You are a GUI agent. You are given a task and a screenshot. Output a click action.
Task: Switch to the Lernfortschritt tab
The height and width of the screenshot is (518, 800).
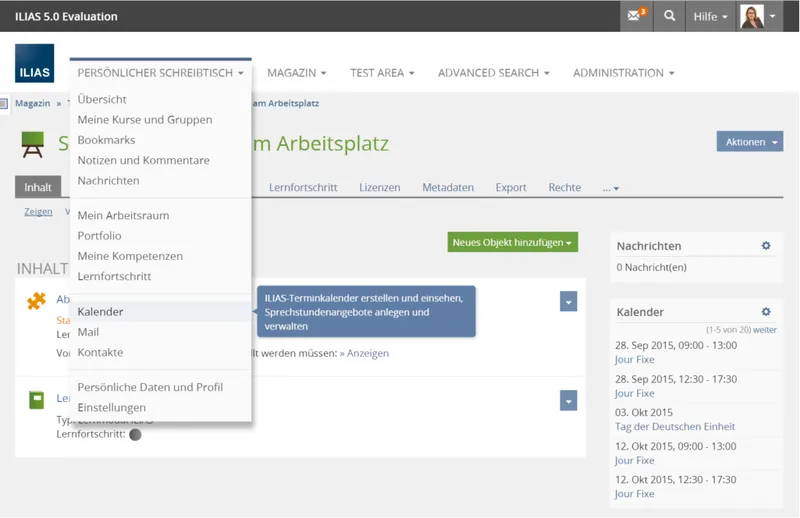coord(303,187)
